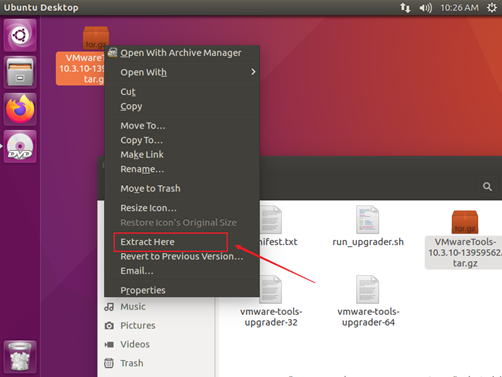
Task: Choose Cut from context menu
Action: [182, 91]
